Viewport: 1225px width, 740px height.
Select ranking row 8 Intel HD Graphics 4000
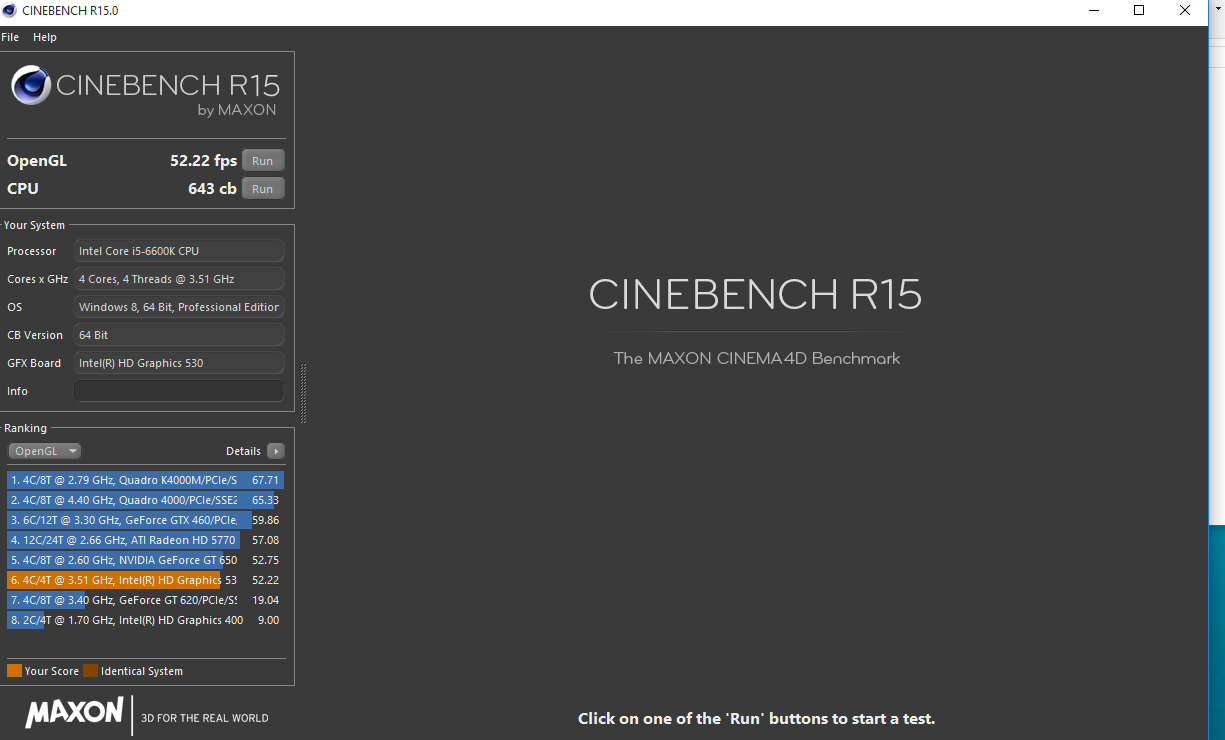point(145,620)
